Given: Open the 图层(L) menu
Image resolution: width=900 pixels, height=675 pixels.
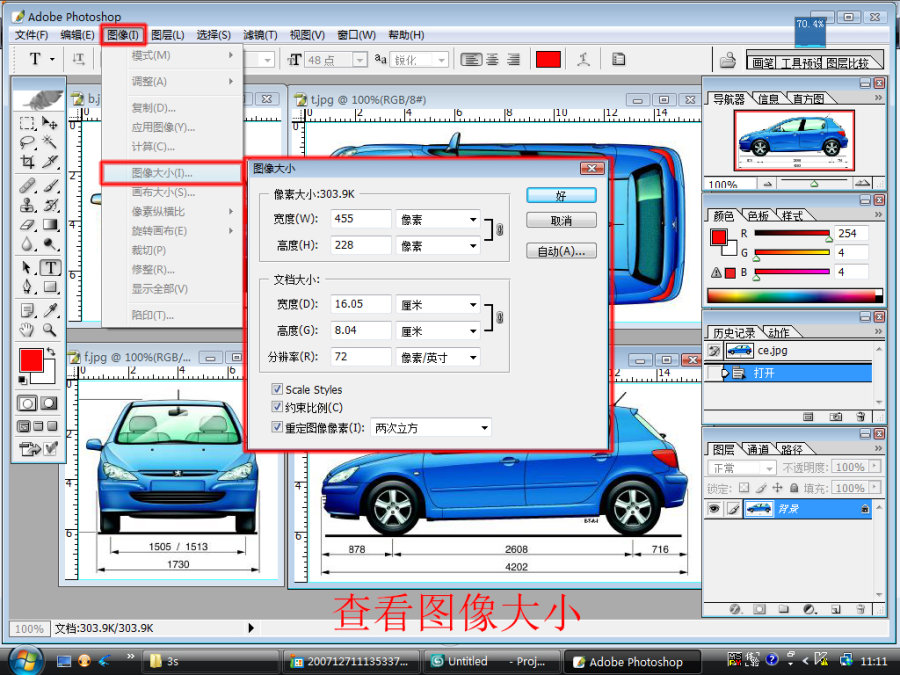Looking at the screenshot, I should tap(168, 35).
